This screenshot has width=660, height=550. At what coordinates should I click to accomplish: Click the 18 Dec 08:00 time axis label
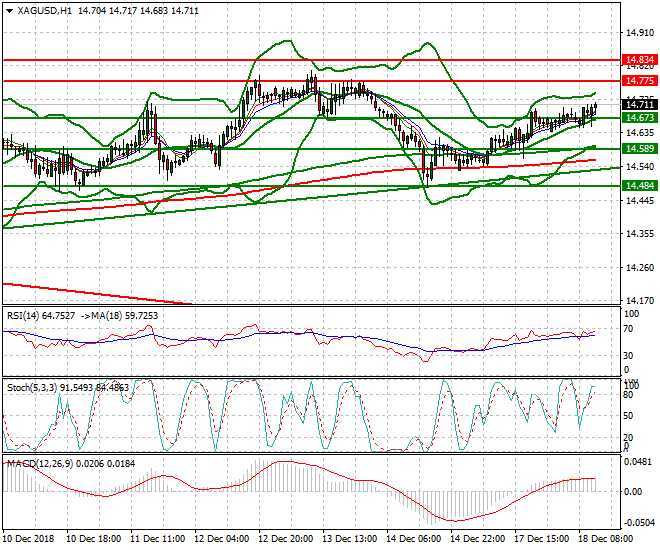(606, 539)
